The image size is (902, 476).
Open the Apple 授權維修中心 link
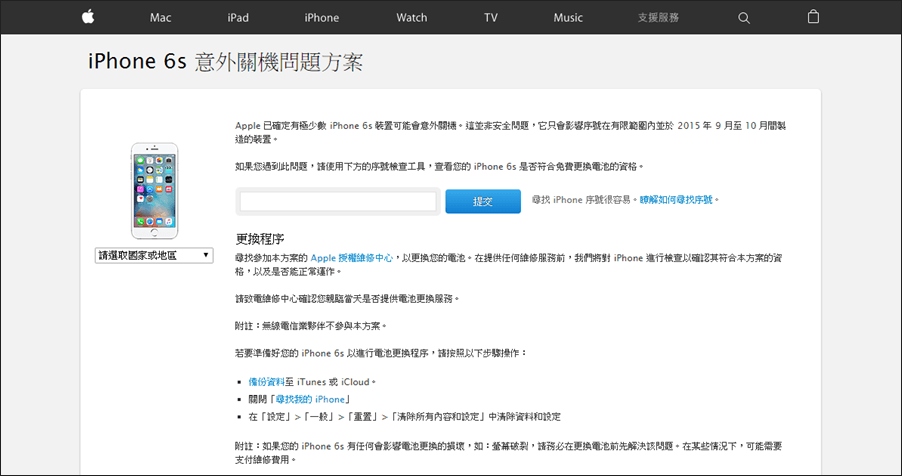coord(351,258)
